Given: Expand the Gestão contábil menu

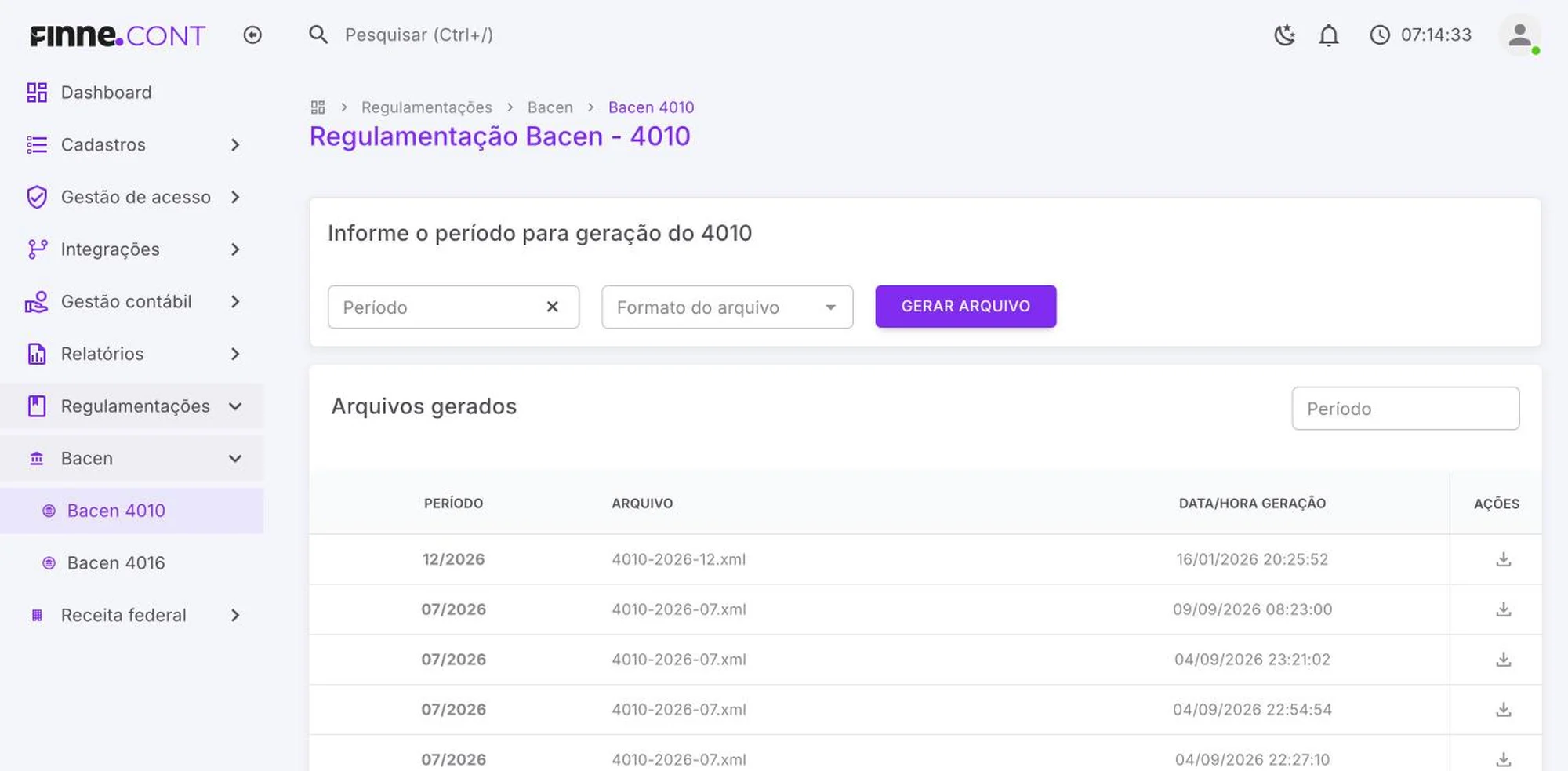Looking at the screenshot, I should (132, 302).
